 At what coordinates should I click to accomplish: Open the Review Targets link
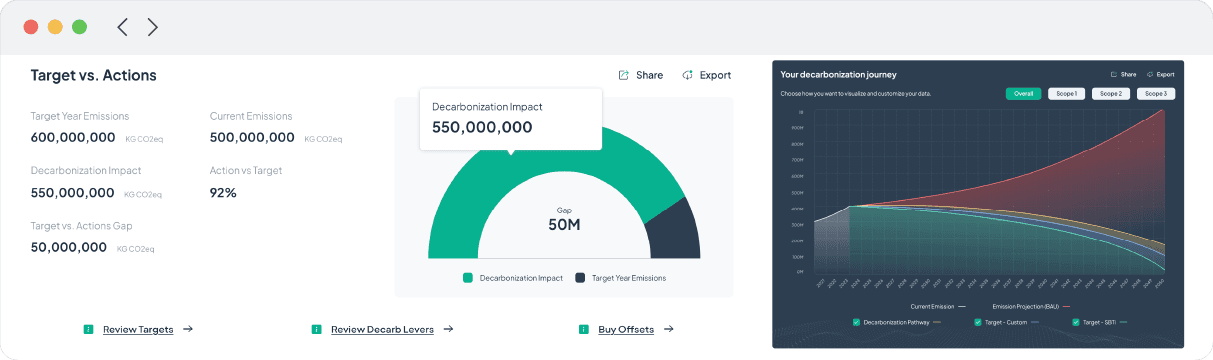tap(138, 329)
